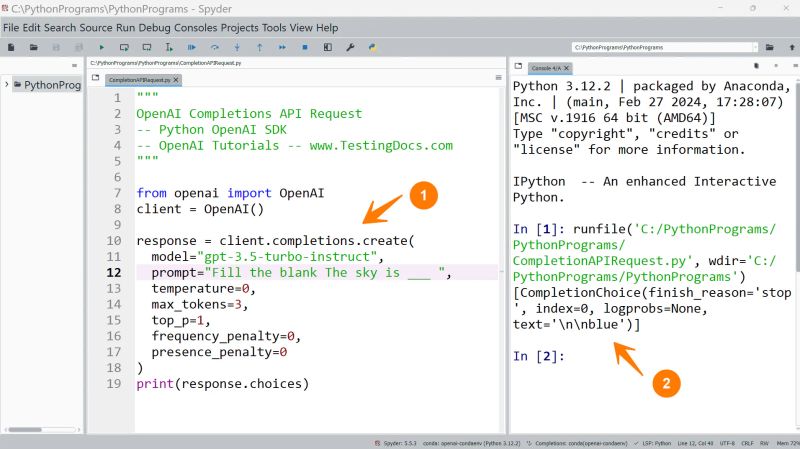Execute the current line in debugger
The height and width of the screenshot is (449, 800).
(x=215, y=47)
